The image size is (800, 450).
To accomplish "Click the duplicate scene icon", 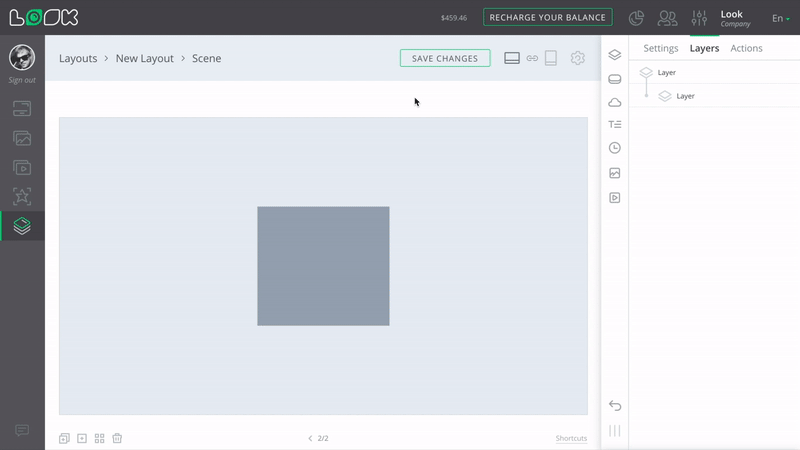I will tap(64, 438).
